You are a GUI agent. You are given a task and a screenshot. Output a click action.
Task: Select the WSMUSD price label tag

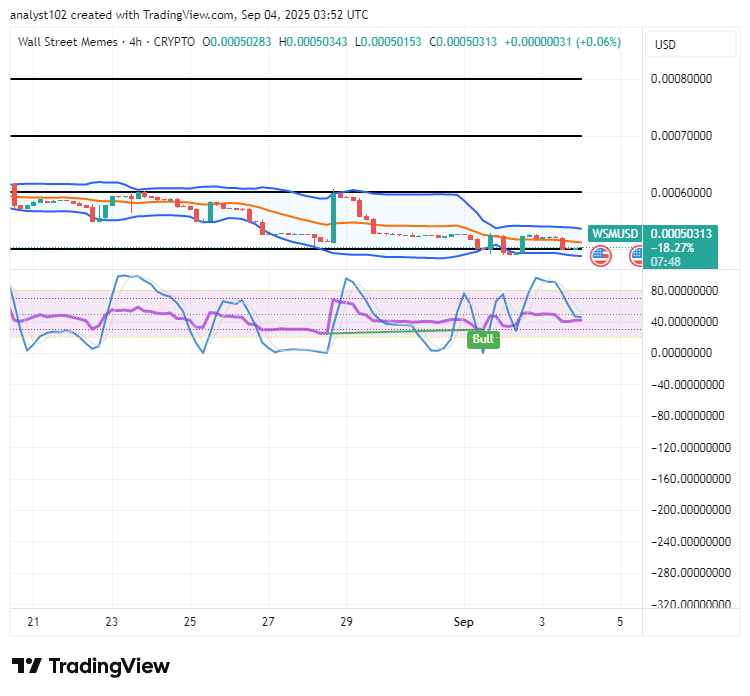pyautogui.click(x=615, y=233)
